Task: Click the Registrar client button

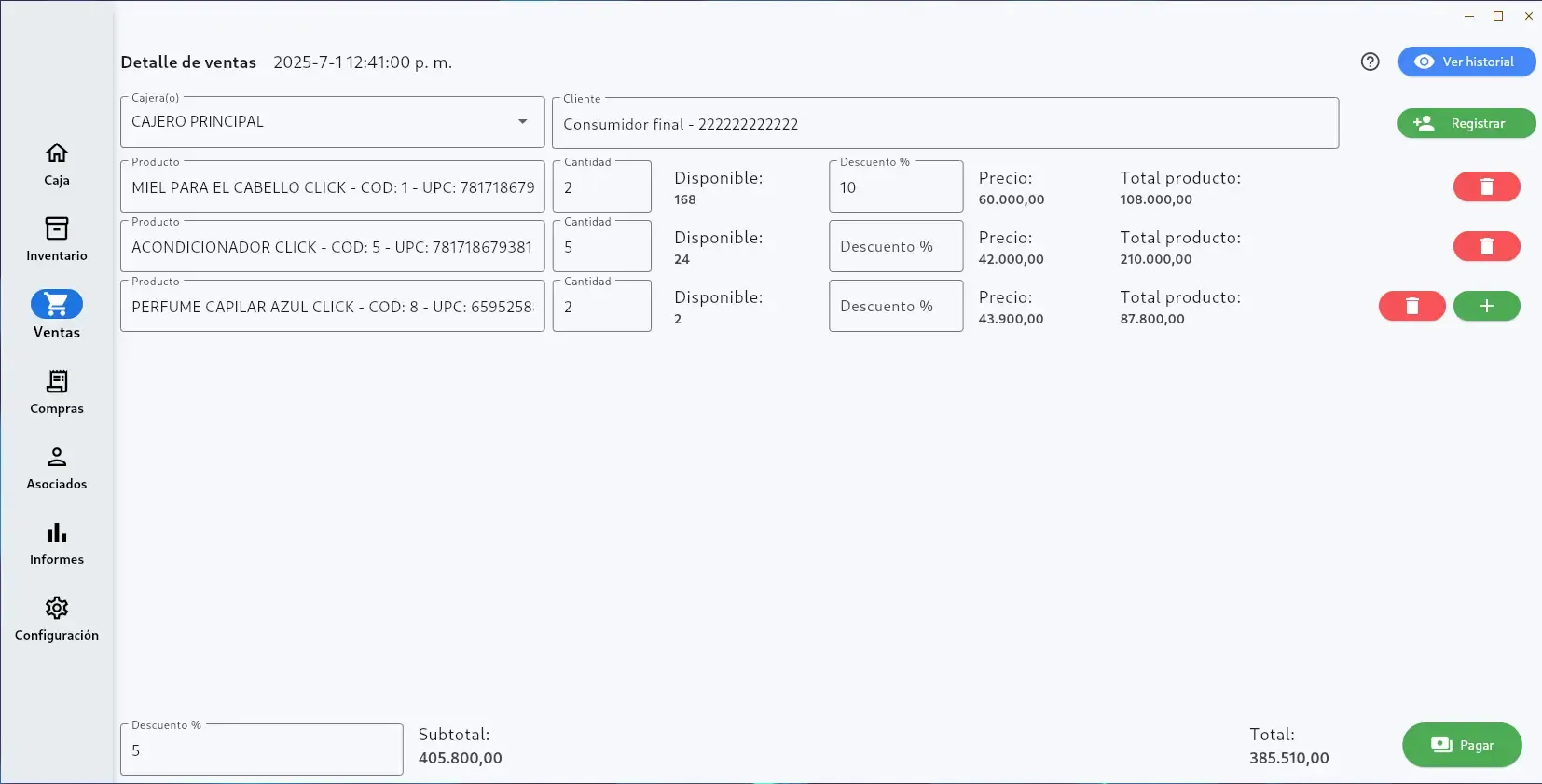Action: click(1466, 123)
